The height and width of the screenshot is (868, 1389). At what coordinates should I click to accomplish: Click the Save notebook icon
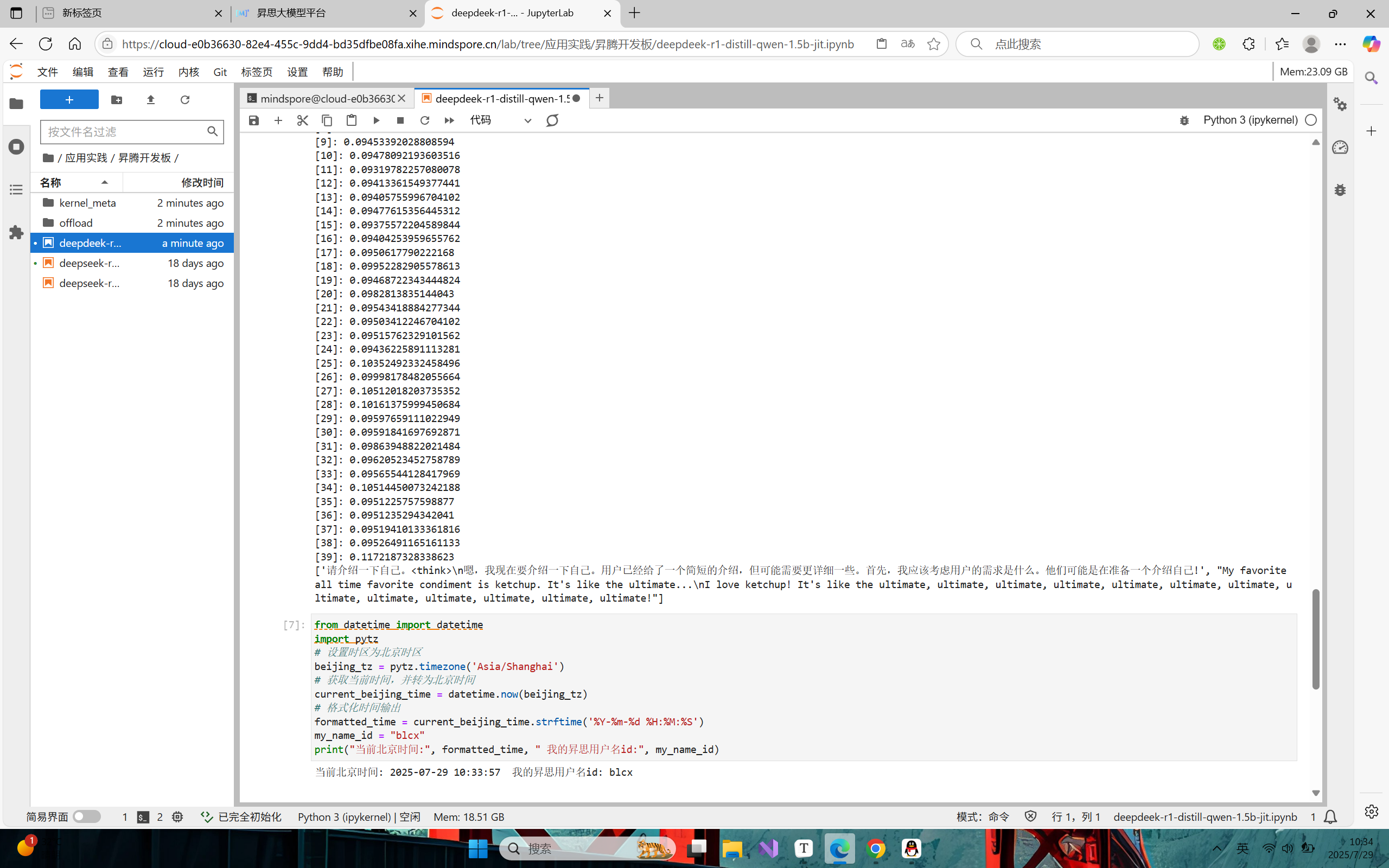click(254, 120)
